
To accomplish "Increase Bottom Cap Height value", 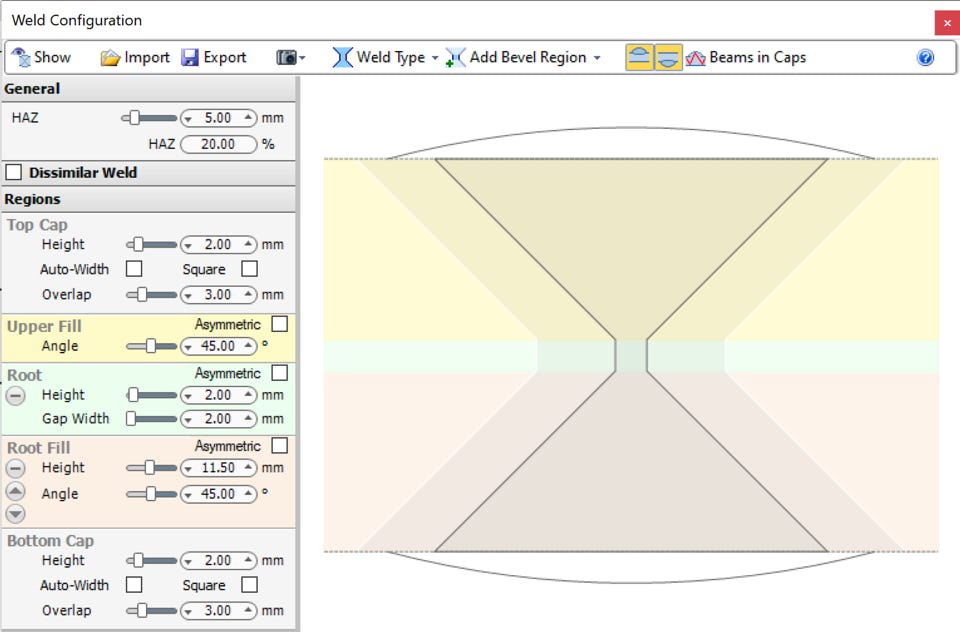I will 248,560.
